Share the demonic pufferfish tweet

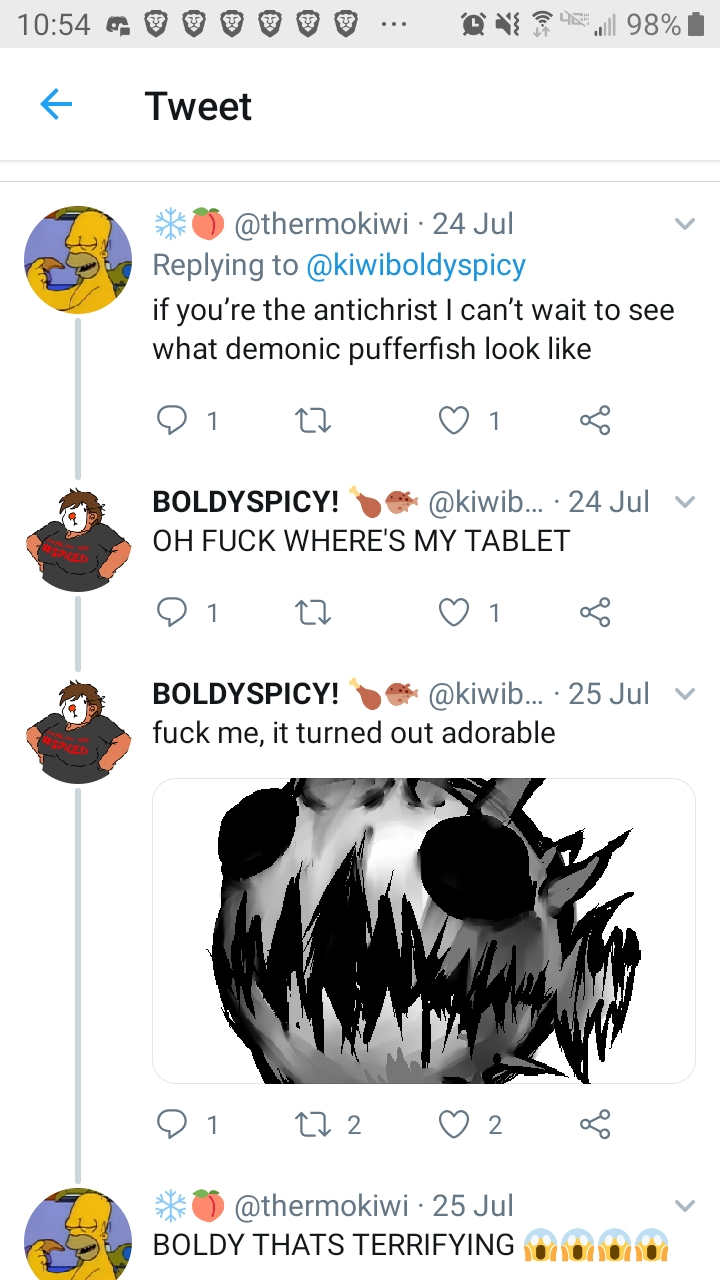(595, 421)
